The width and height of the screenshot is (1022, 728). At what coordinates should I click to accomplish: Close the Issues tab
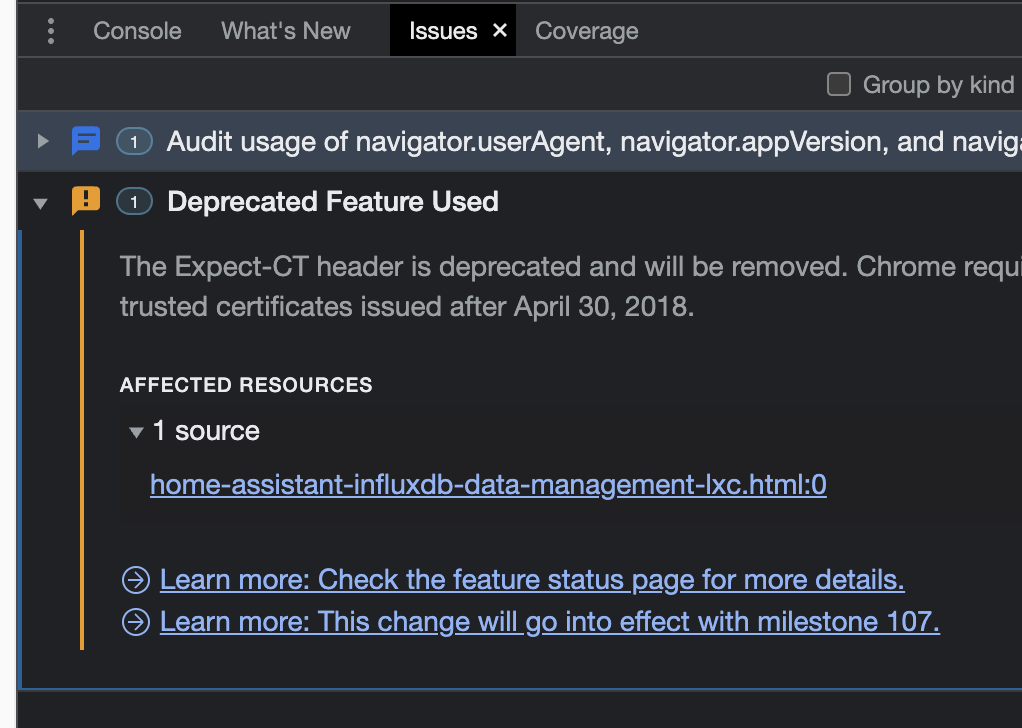(x=499, y=30)
